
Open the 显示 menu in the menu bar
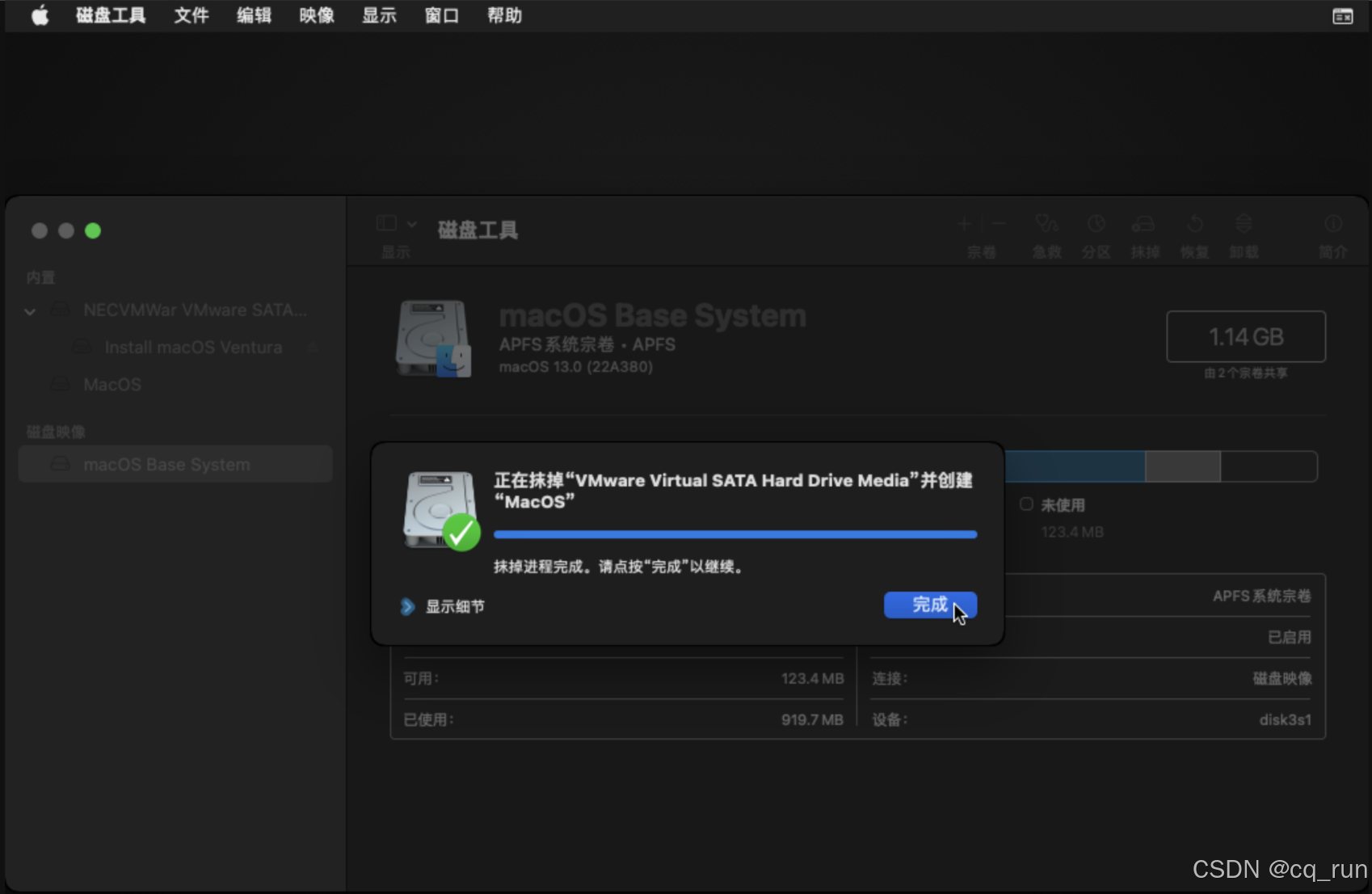[x=379, y=15]
